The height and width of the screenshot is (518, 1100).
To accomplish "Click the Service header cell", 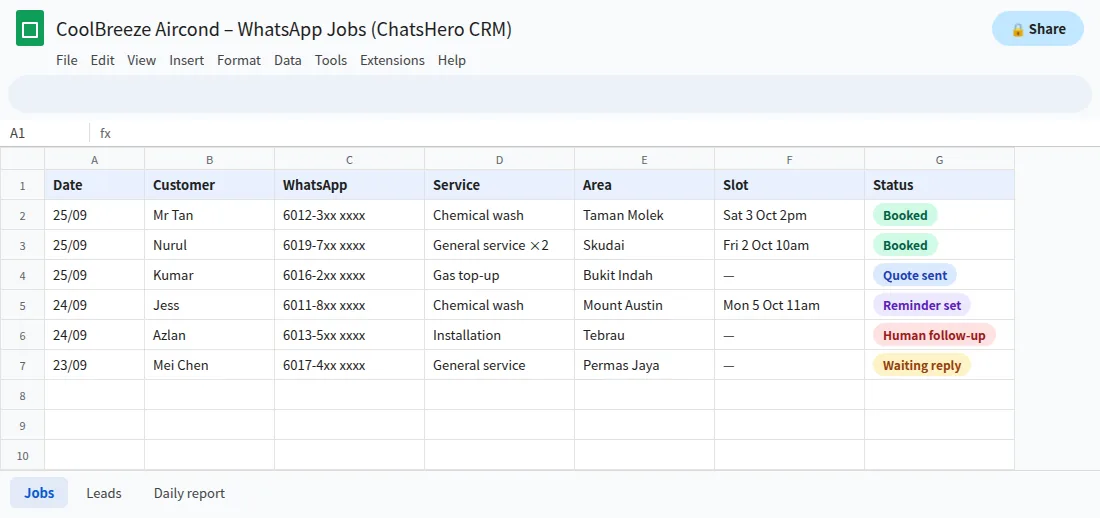I will click(499, 185).
